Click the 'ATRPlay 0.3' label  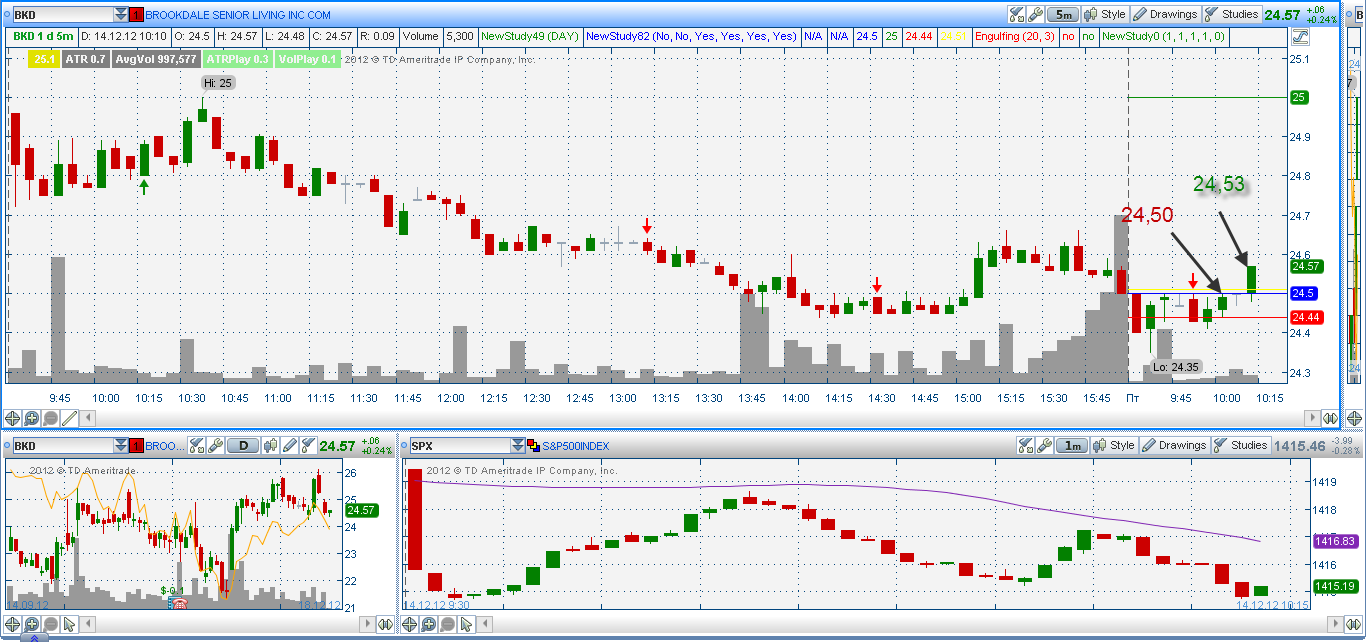coord(238,59)
